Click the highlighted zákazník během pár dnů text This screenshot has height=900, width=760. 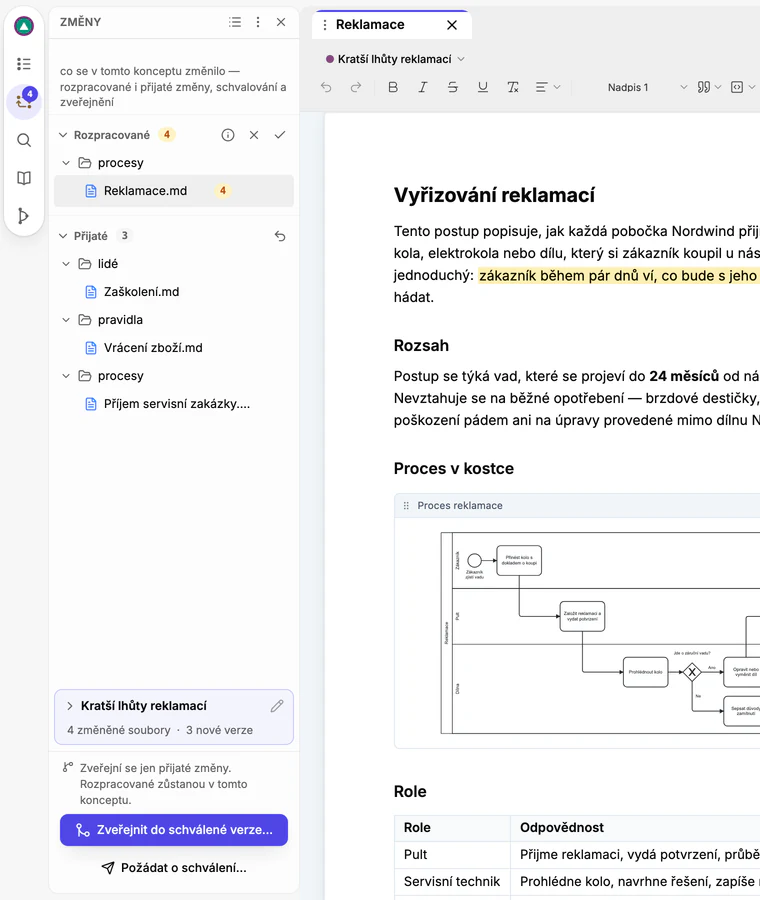coord(618,276)
